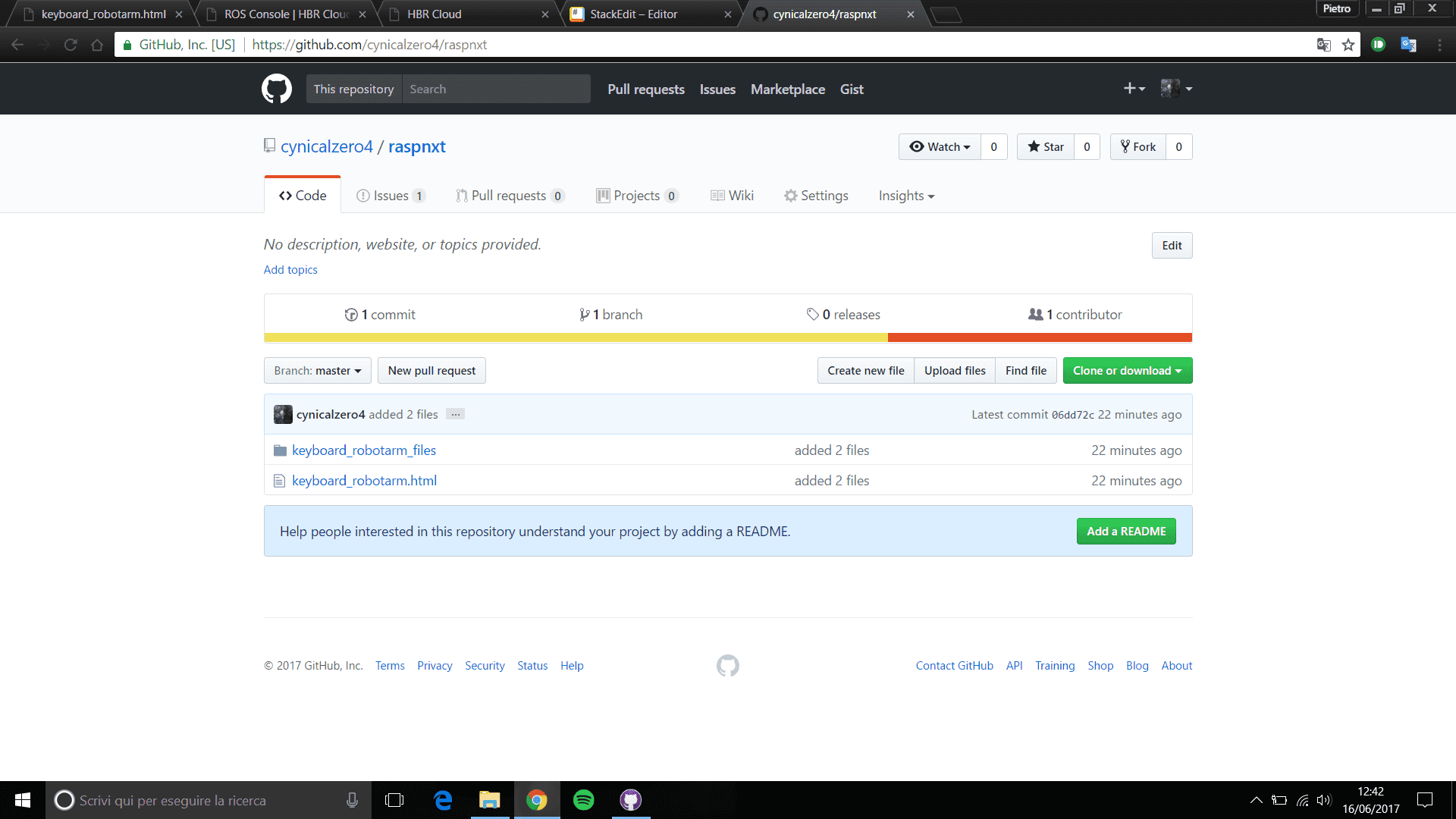Expand Clone or download menu

point(1127,371)
